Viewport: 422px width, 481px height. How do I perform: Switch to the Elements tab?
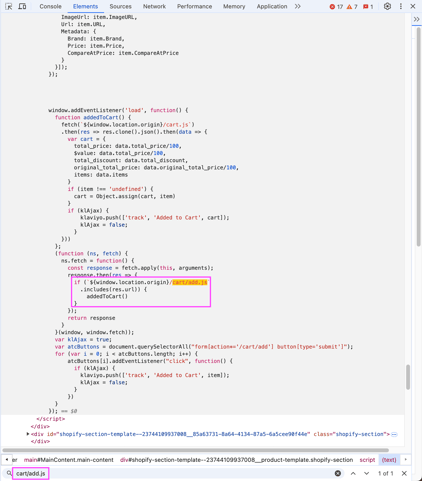[85, 6]
